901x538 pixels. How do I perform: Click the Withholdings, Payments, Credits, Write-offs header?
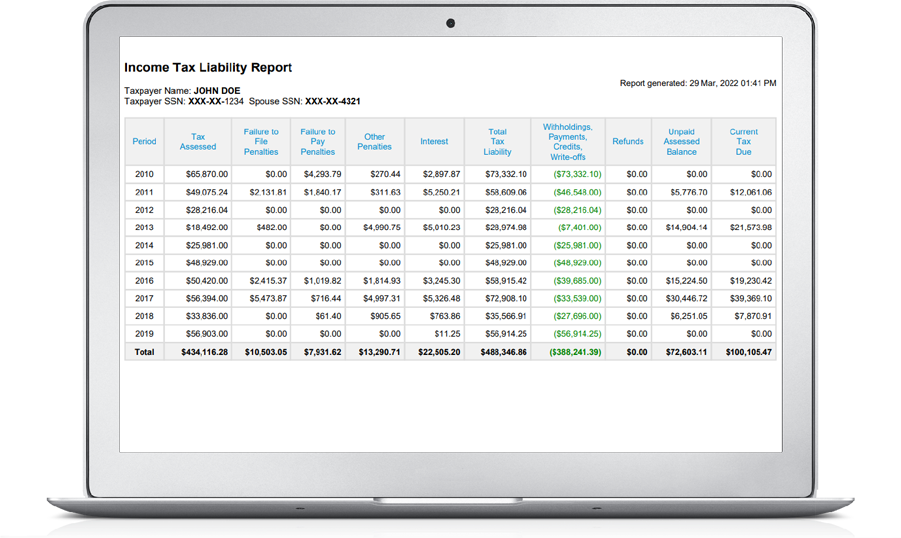568,141
